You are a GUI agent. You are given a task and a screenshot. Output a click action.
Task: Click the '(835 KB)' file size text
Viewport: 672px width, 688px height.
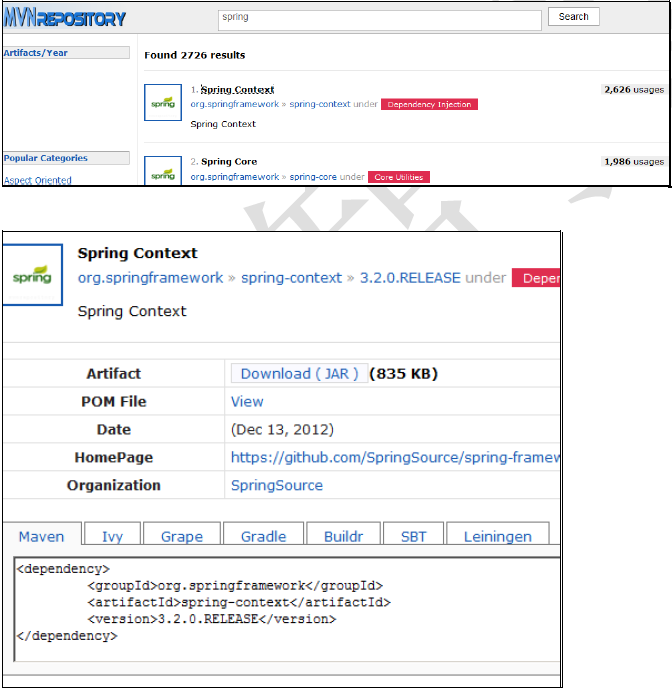pos(404,374)
